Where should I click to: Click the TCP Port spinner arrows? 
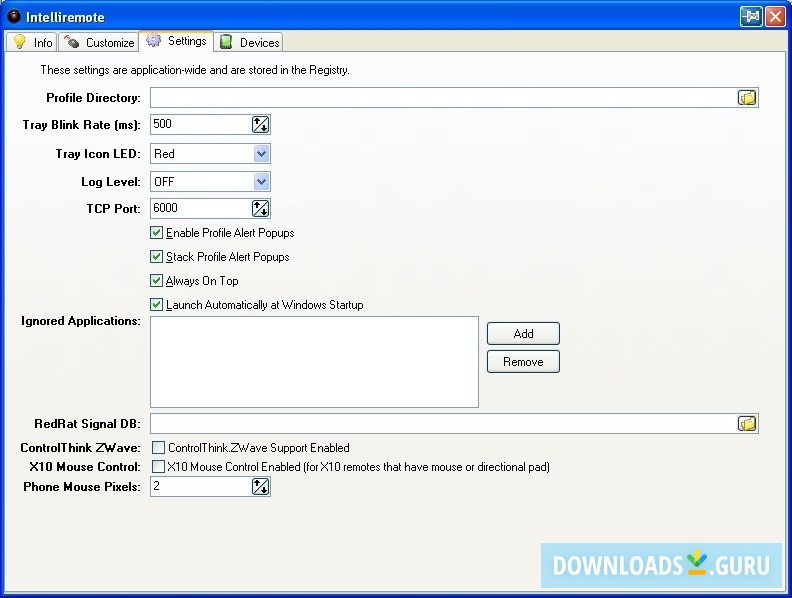point(261,208)
